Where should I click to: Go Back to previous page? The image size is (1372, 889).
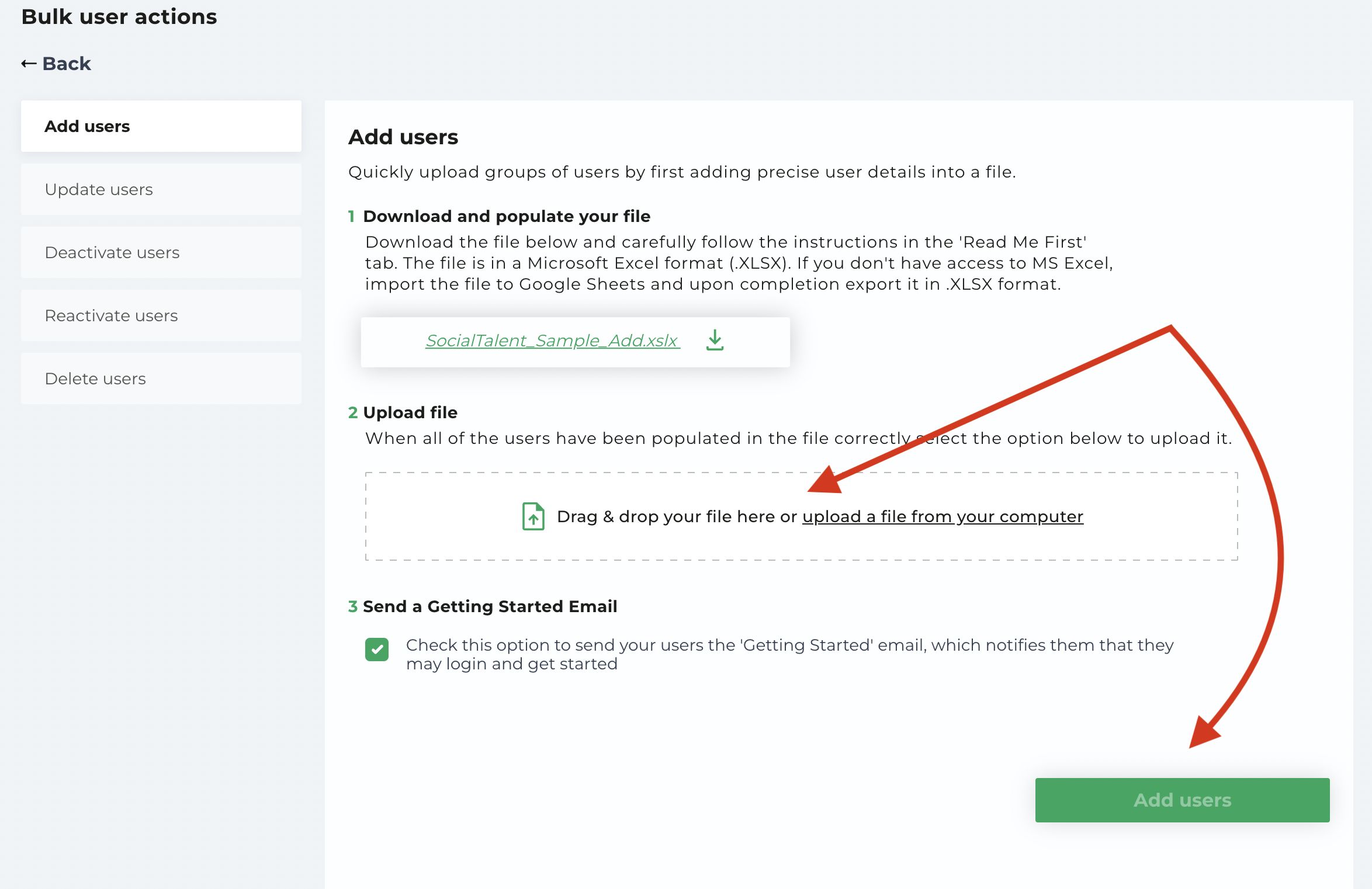click(56, 63)
